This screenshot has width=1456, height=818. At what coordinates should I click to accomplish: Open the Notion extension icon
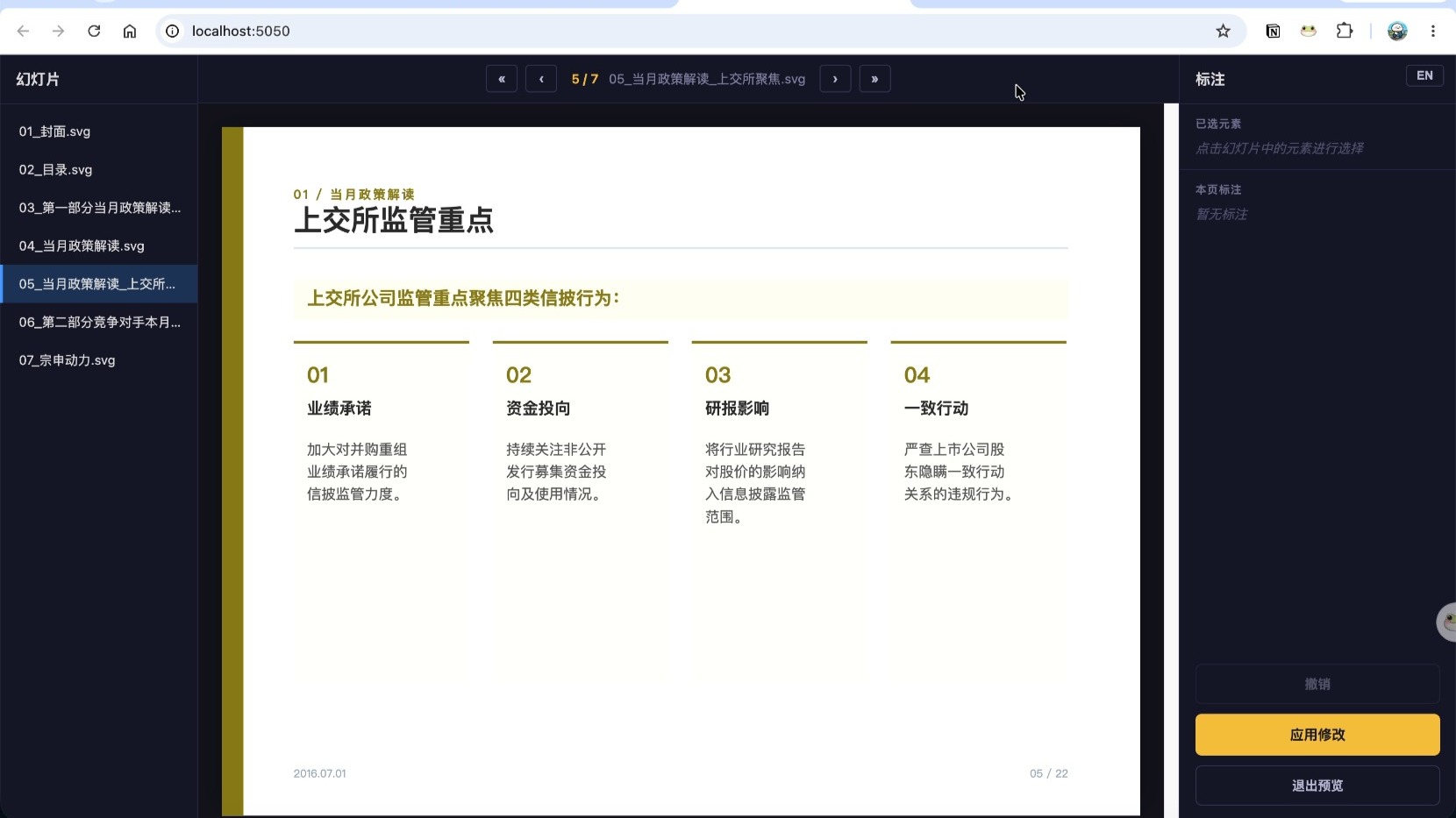pos(1273,31)
